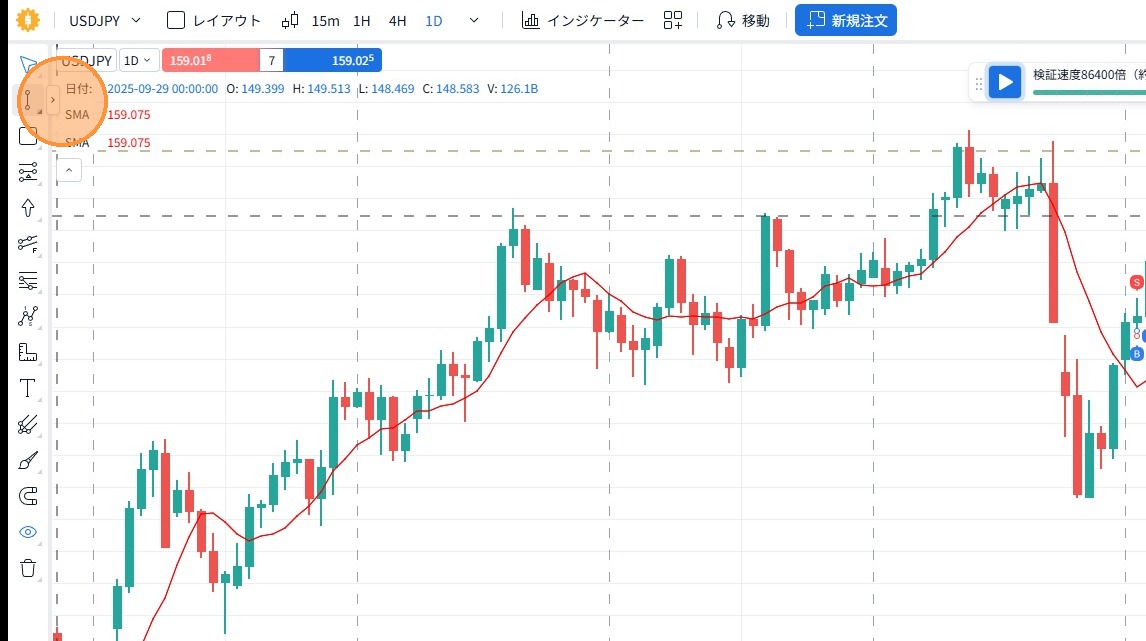The height and width of the screenshot is (641, 1146).
Task: Switch to the 15m timeframe
Action: tap(325, 21)
